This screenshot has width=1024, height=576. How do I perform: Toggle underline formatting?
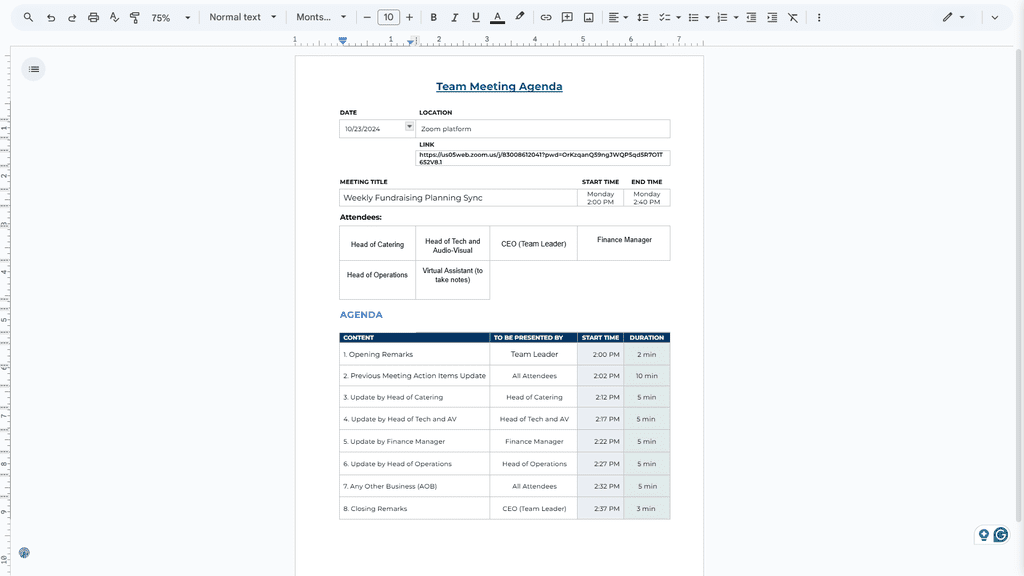[x=475, y=18]
